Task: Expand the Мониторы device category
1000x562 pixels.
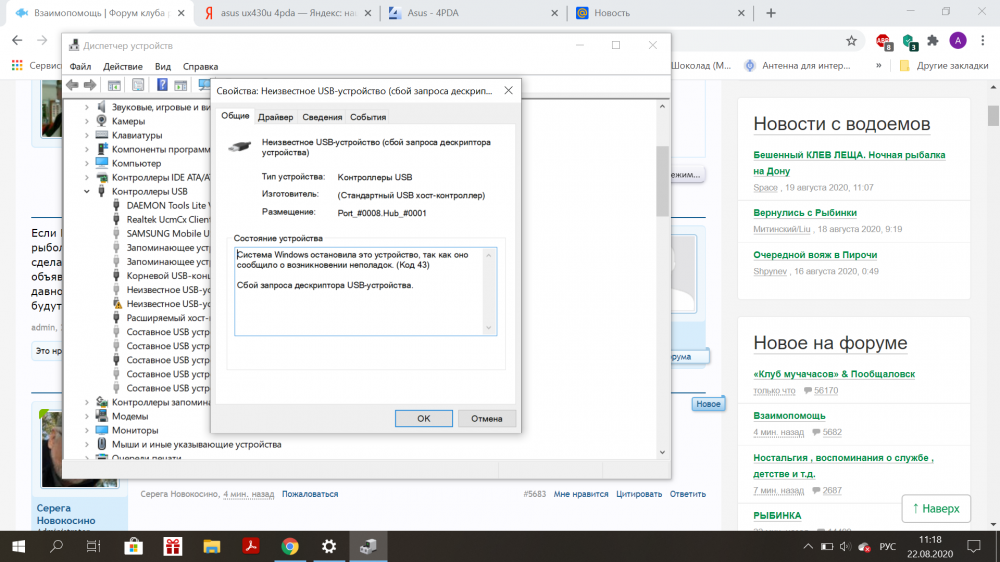Action: [x=87, y=430]
